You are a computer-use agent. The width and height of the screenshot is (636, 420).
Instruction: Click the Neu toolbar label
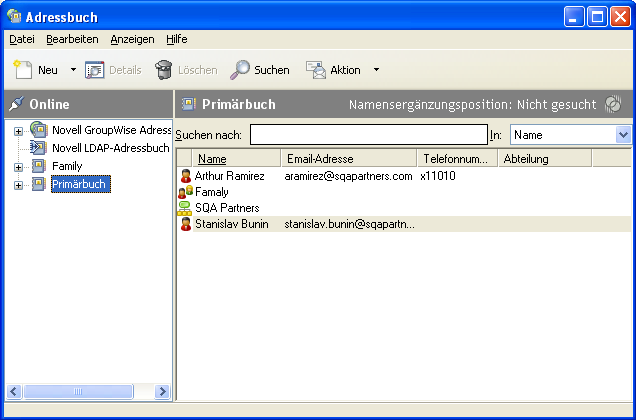tap(48, 70)
